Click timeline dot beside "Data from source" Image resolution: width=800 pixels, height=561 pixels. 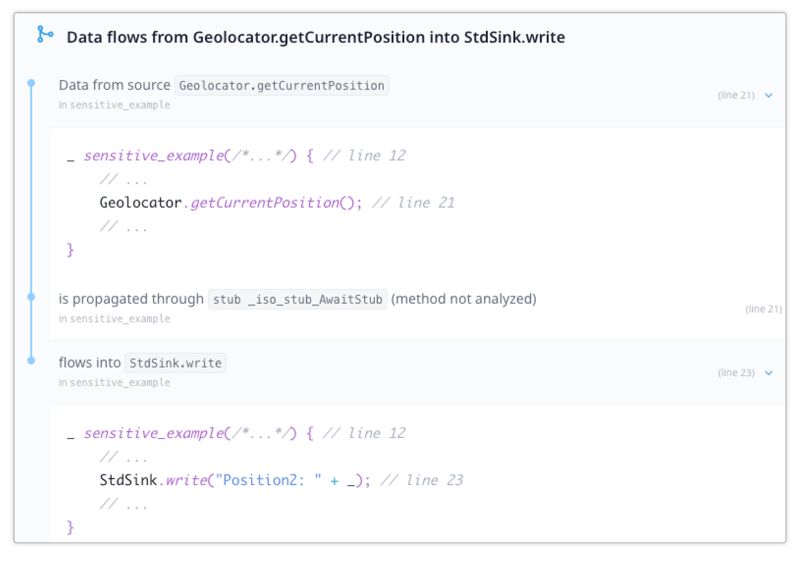[31, 83]
